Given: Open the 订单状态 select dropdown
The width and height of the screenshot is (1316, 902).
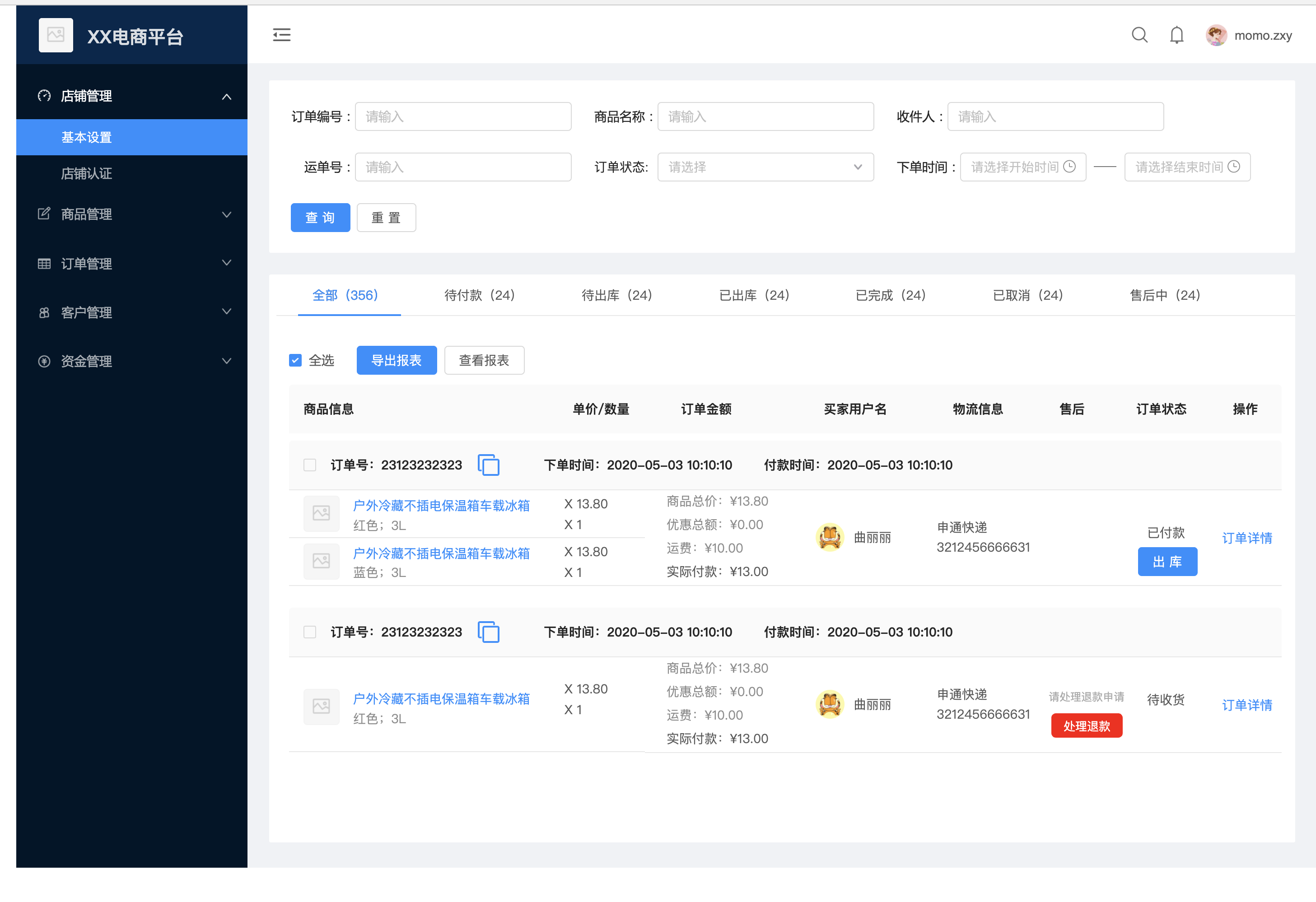Looking at the screenshot, I should click(765, 167).
